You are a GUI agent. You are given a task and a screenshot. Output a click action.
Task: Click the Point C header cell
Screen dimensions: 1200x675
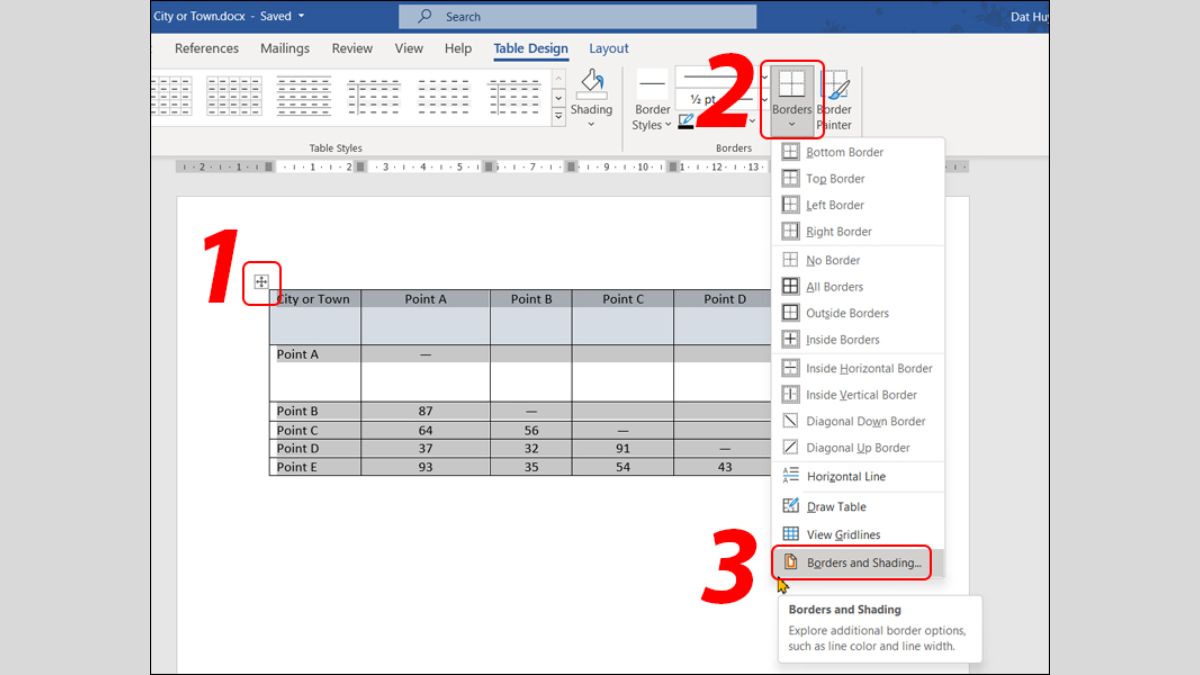622,299
